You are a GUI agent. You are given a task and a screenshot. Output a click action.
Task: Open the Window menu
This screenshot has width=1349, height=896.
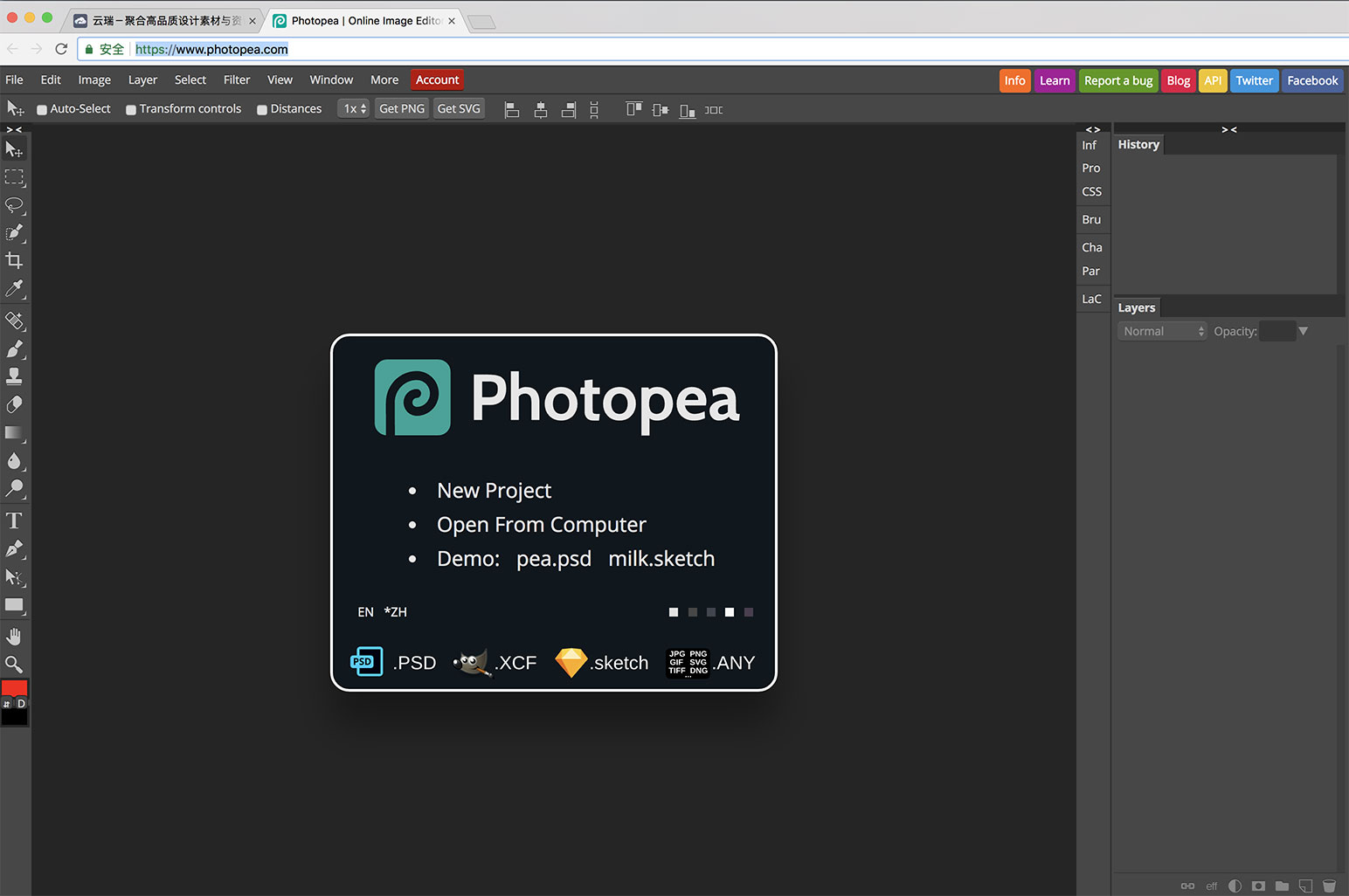[331, 79]
